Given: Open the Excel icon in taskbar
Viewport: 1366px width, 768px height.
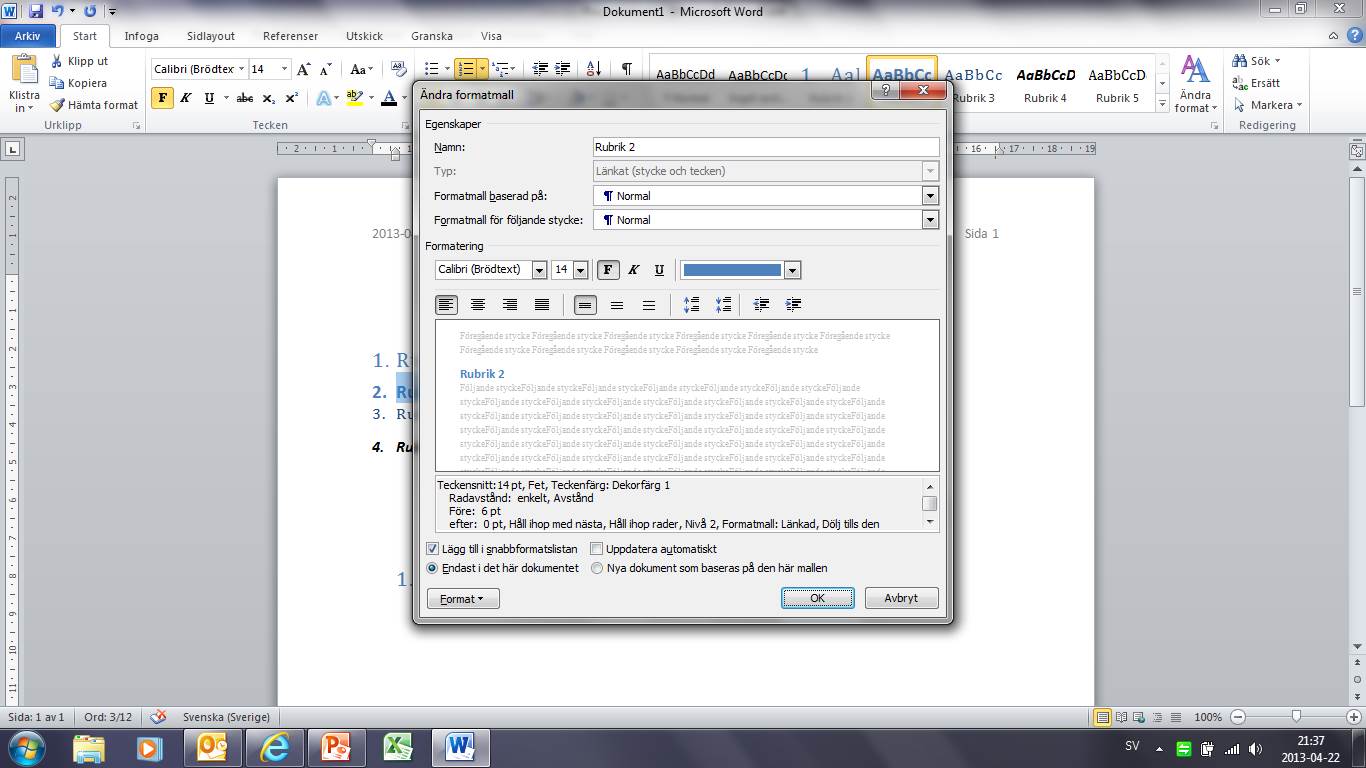Looking at the screenshot, I should (399, 747).
